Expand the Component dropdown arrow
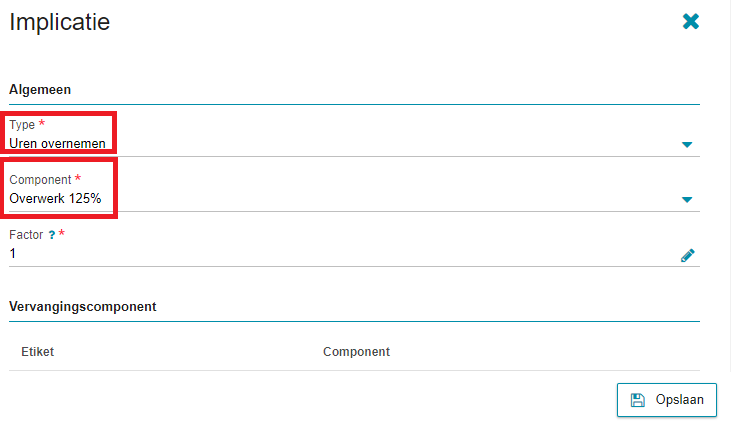The image size is (731, 426). 687,199
